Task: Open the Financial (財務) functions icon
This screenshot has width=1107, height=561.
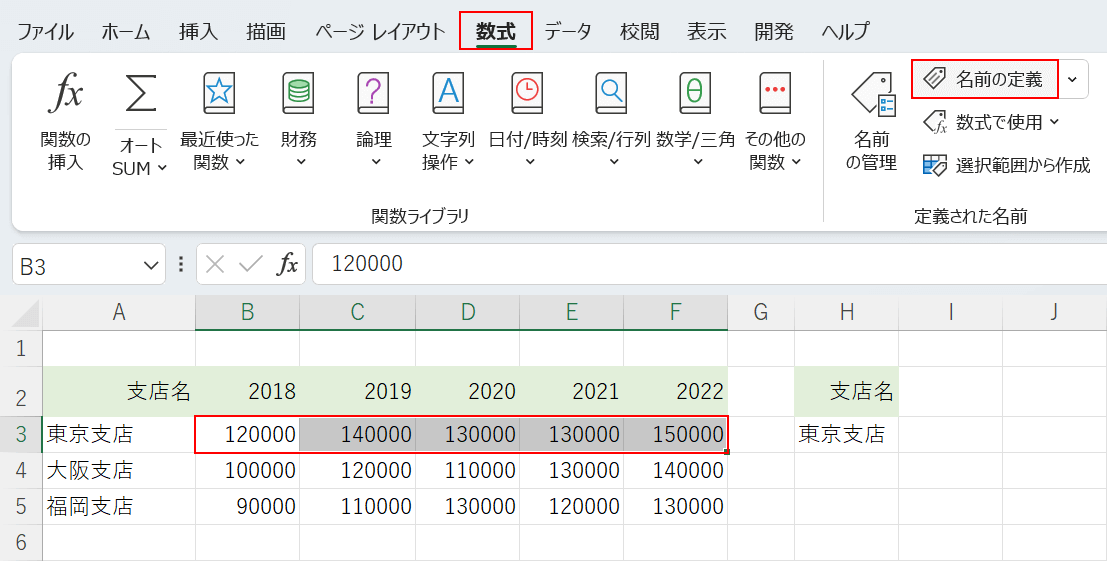Action: [x=298, y=95]
